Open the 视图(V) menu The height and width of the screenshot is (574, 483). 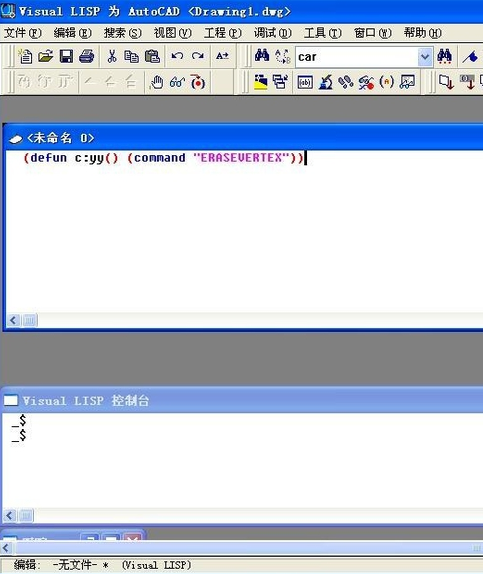coord(172,33)
